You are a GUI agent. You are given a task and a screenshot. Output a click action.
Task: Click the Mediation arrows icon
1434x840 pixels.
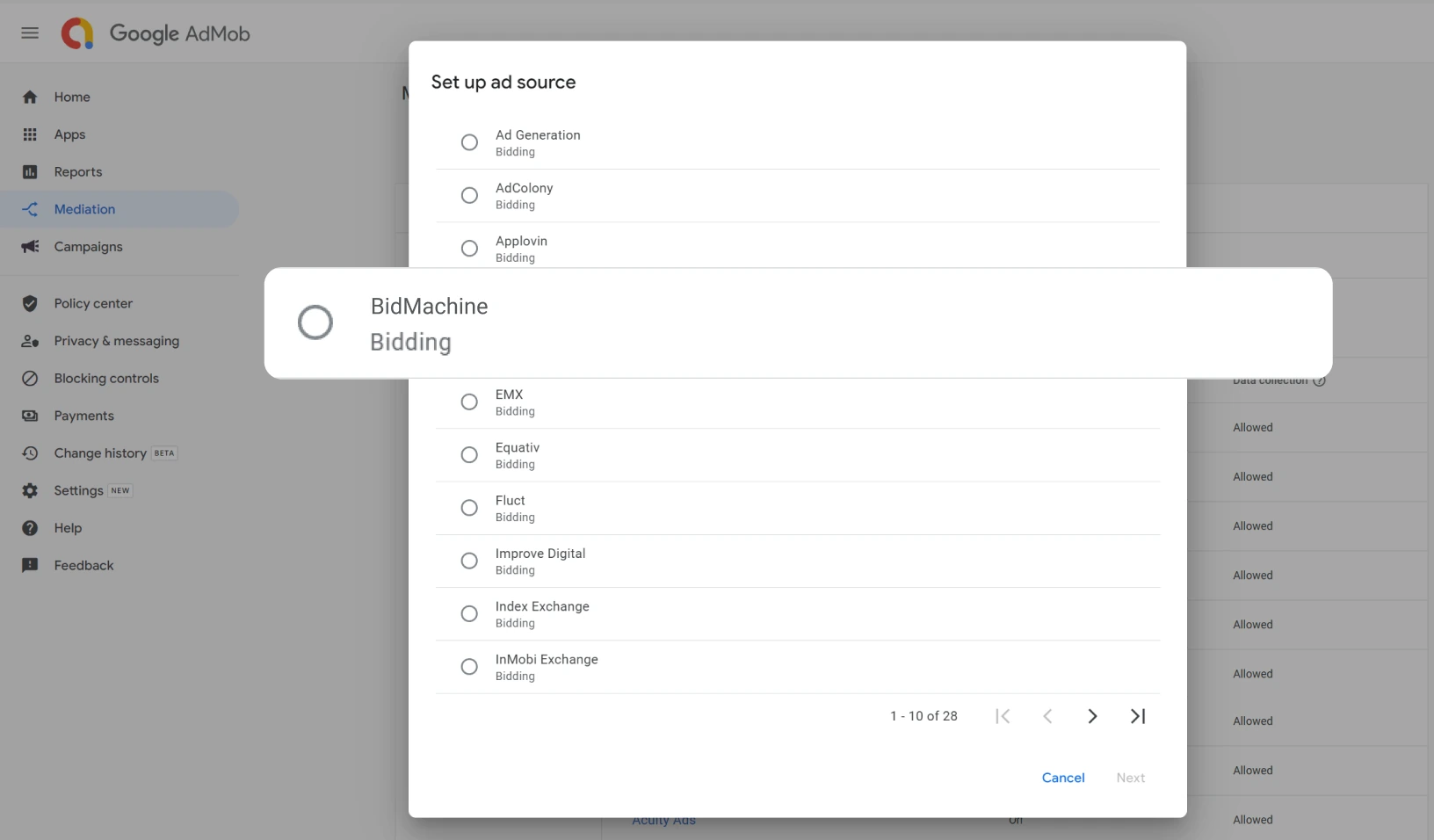[x=30, y=209]
